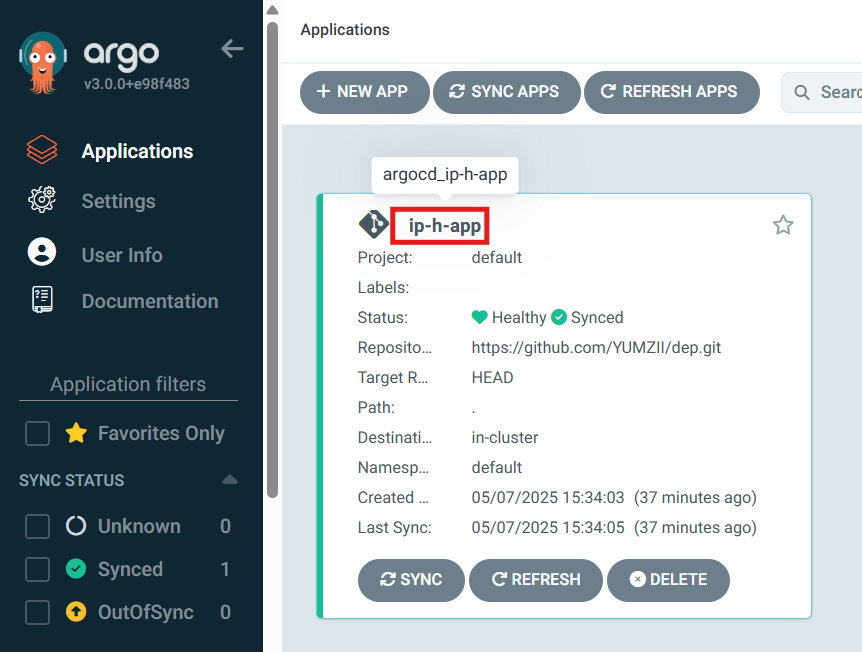Check the OutOfSync status filter

(37, 612)
